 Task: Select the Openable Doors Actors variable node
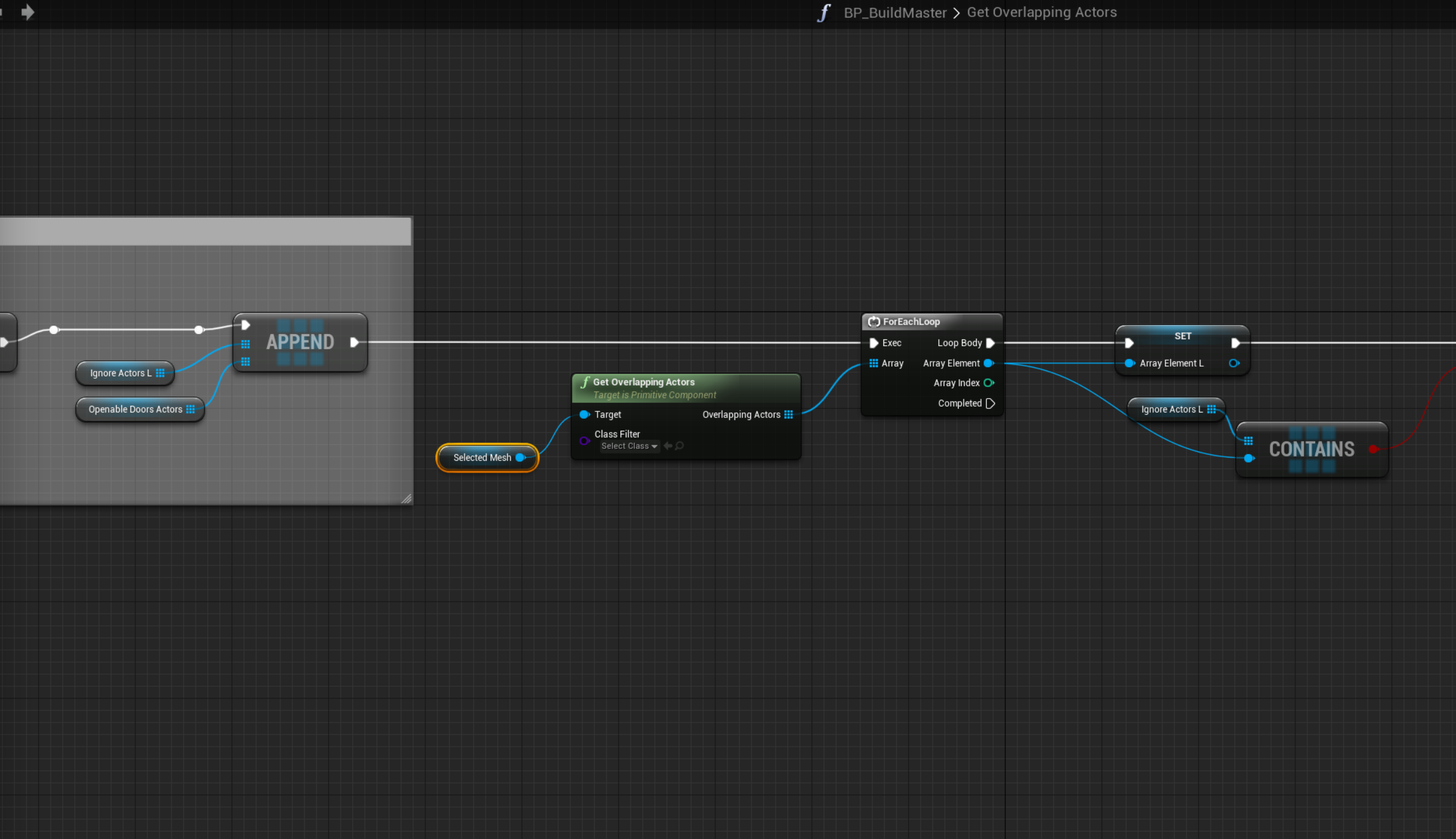coord(135,410)
